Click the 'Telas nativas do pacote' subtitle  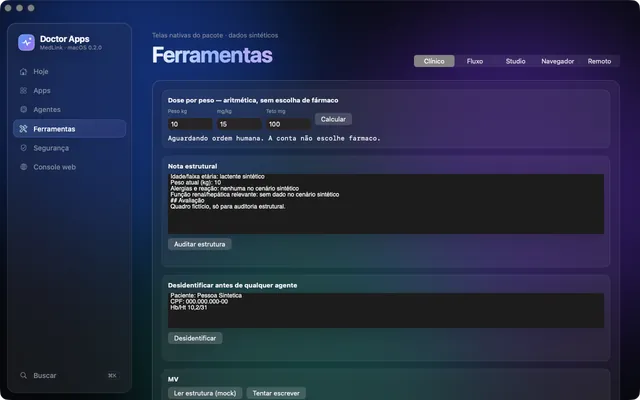pyautogui.click(x=215, y=35)
